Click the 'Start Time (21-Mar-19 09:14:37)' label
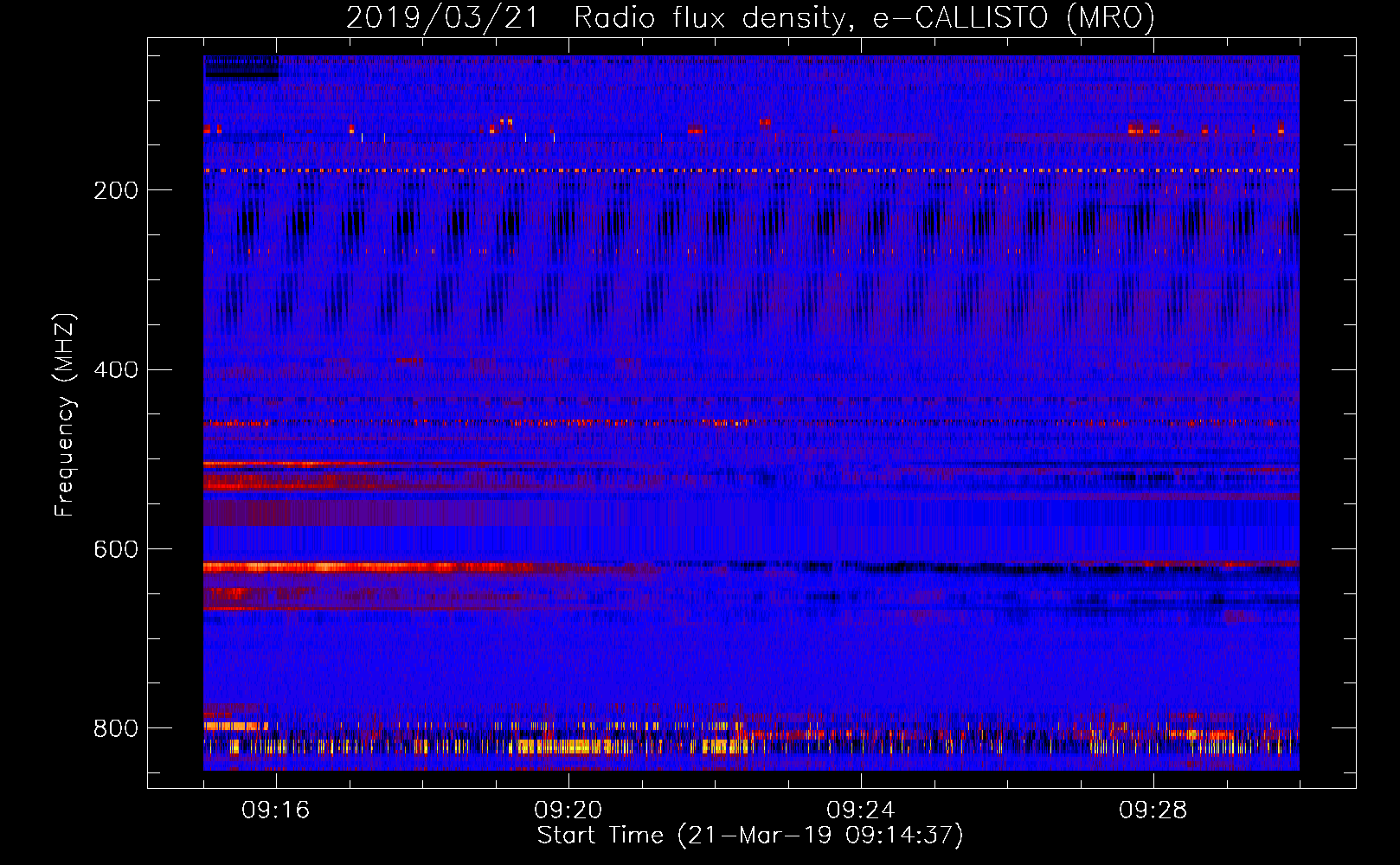This screenshot has width=1400, height=865. tap(750, 836)
